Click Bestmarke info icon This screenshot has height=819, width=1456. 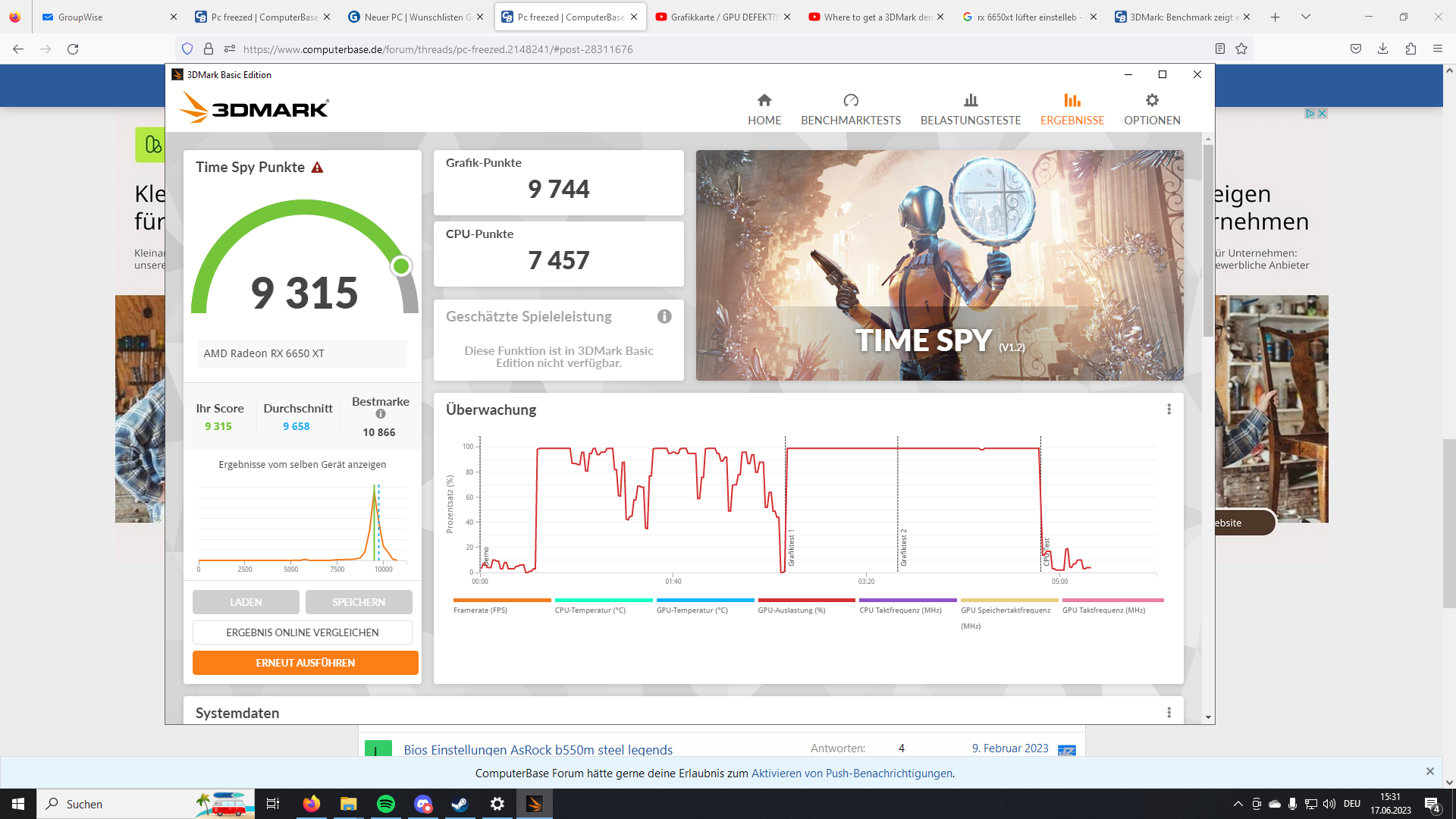(x=380, y=414)
